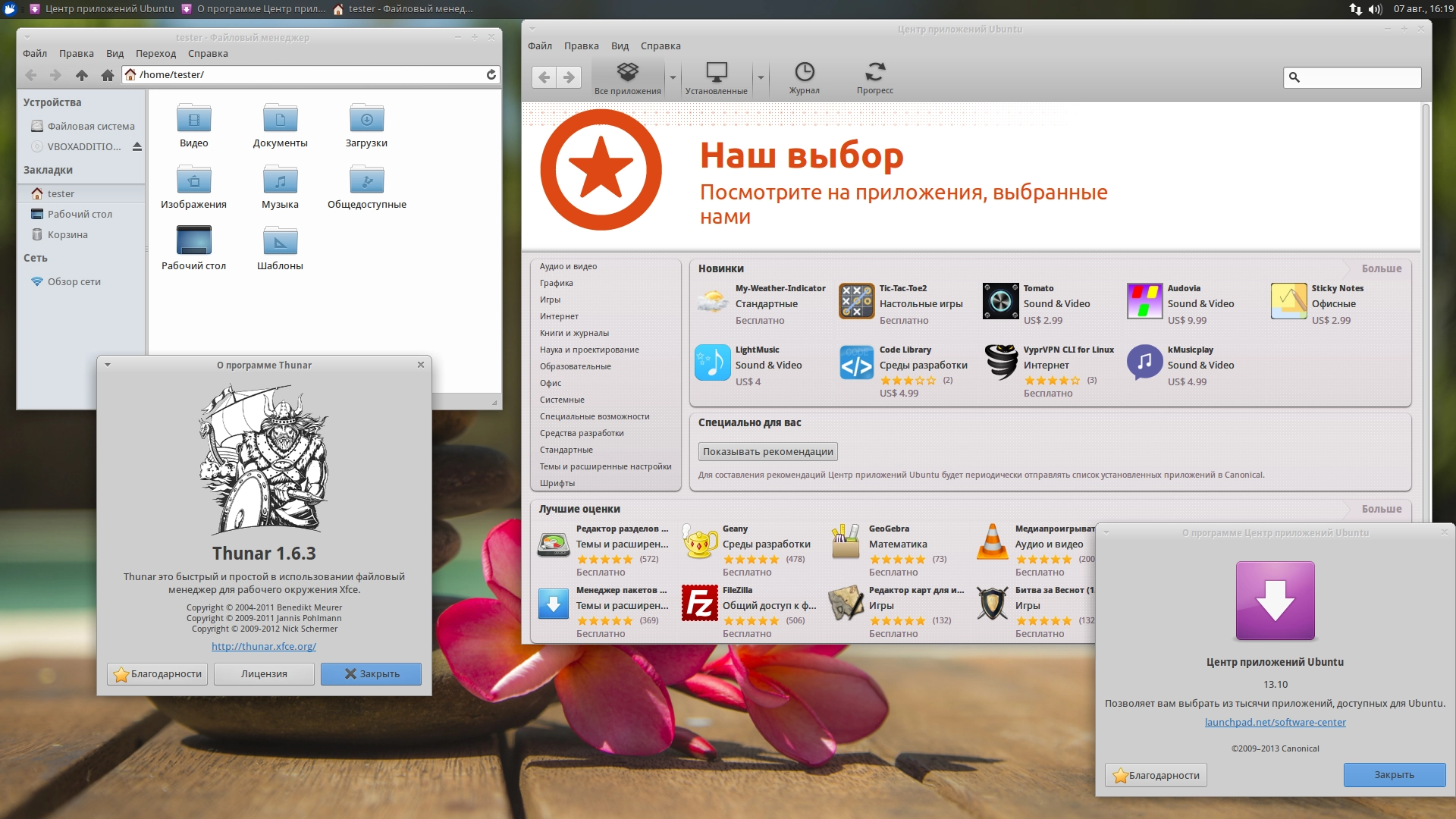Open Thunar about dialog window menu arrow
1456x819 pixels.
[108, 365]
